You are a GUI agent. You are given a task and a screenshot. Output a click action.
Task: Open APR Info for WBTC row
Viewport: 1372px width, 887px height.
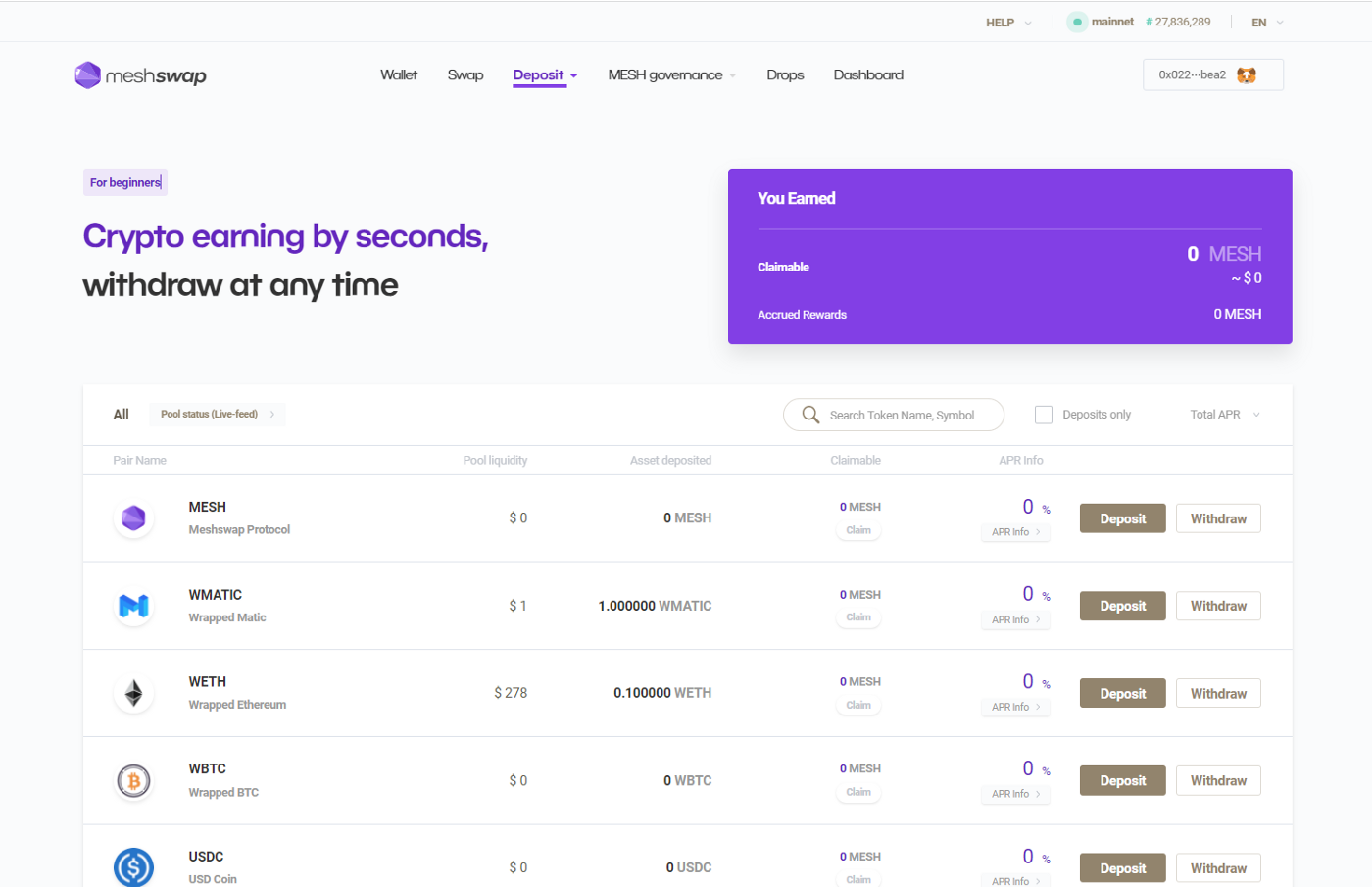tap(1015, 794)
